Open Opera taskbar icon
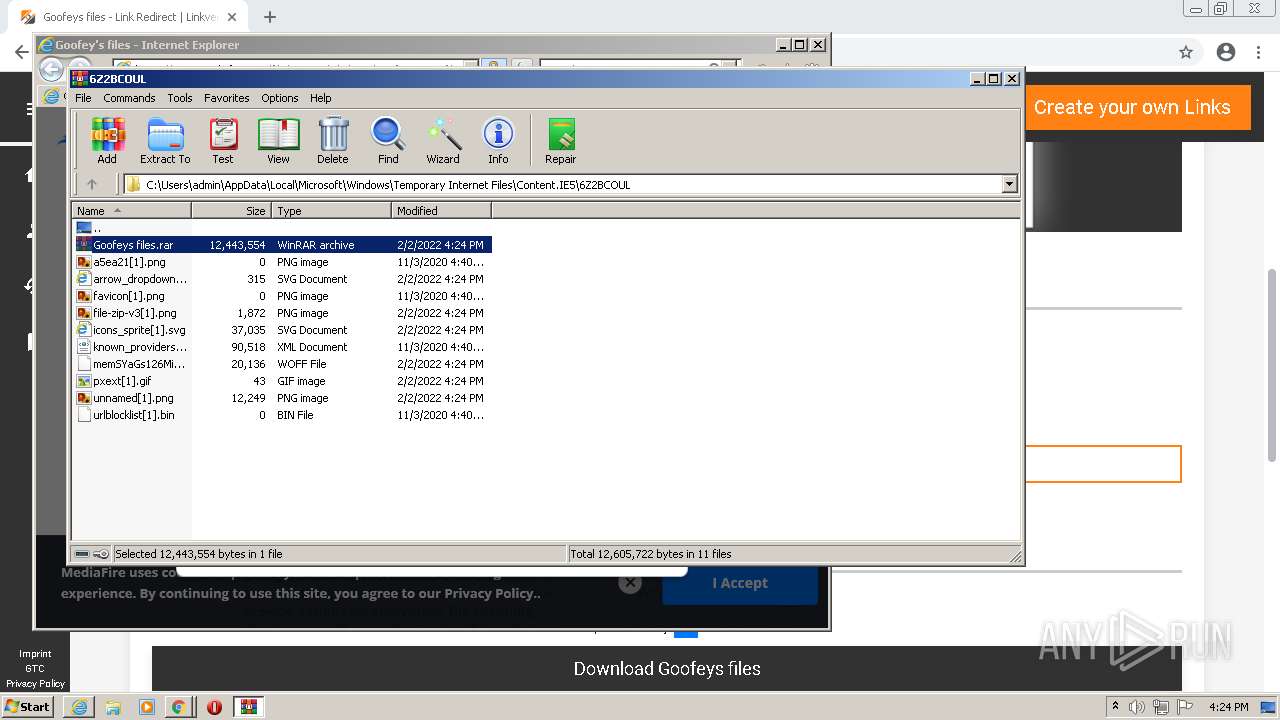 [214, 707]
